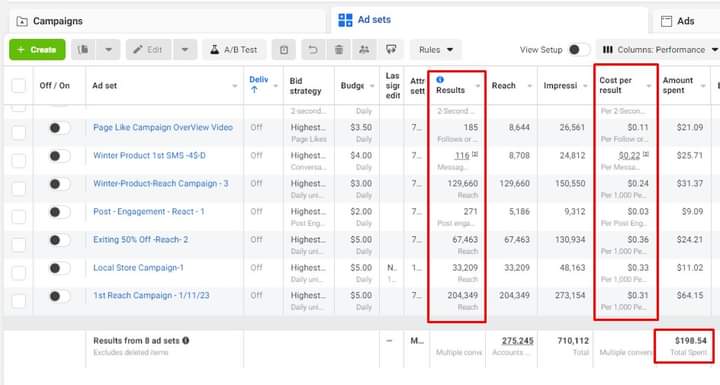Open Winter-Product-Reach Campaign - 3 link
720x385 pixels.
point(161,183)
